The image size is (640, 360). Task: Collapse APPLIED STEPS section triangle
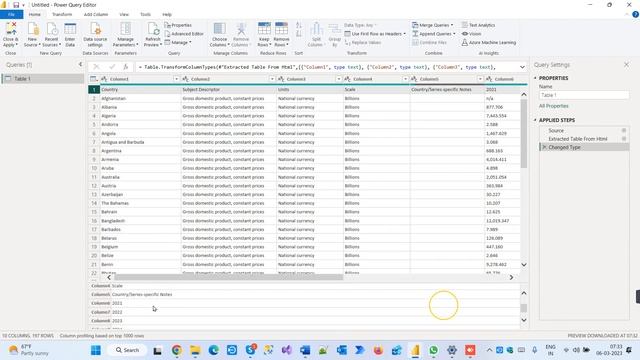pyautogui.click(x=535, y=120)
